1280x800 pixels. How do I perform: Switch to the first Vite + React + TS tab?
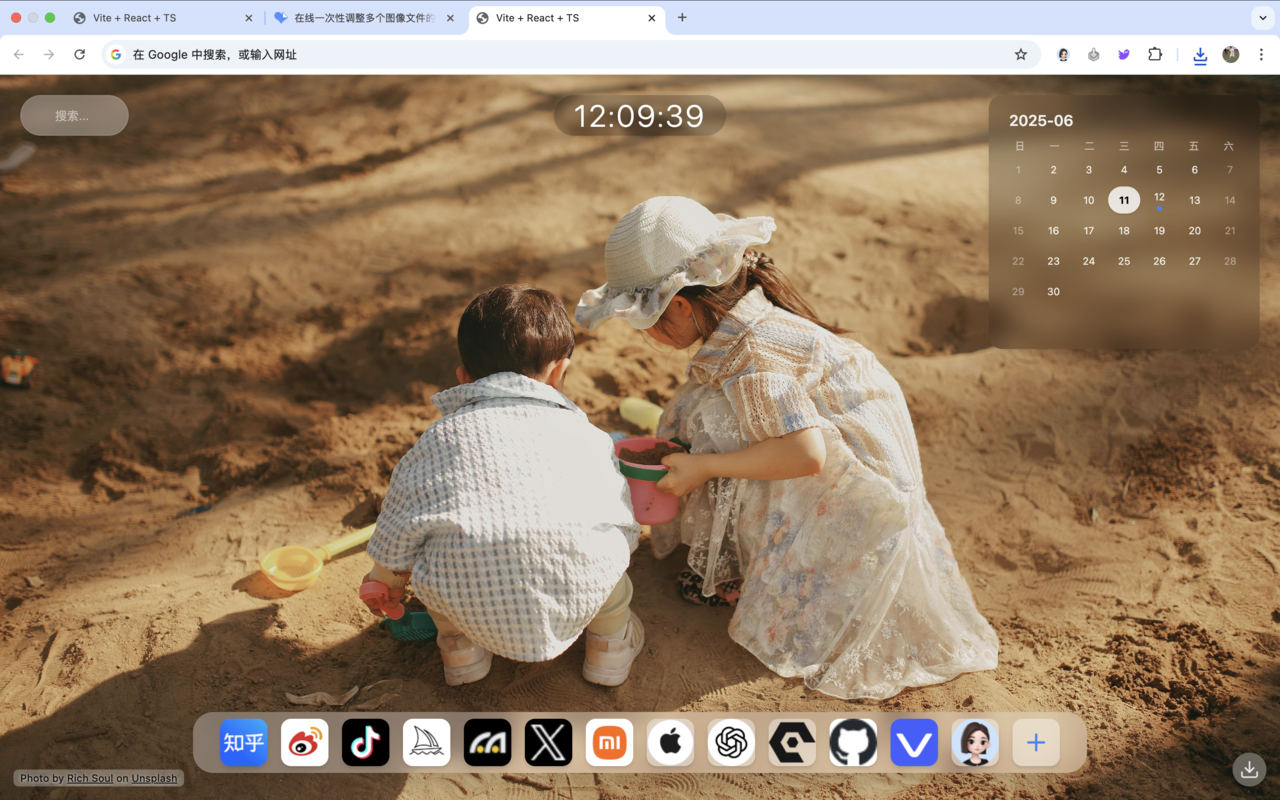coord(163,18)
